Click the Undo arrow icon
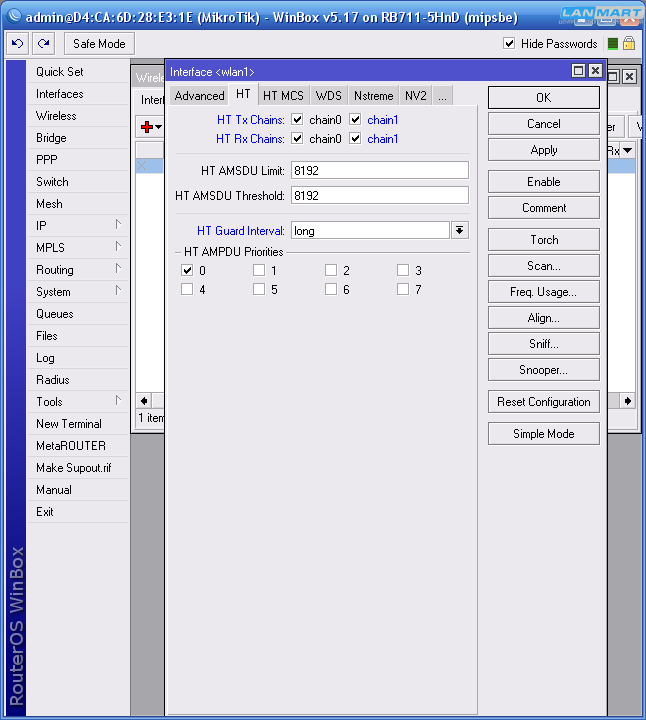This screenshot has width=646, height=720. click(x=17, y=44)
